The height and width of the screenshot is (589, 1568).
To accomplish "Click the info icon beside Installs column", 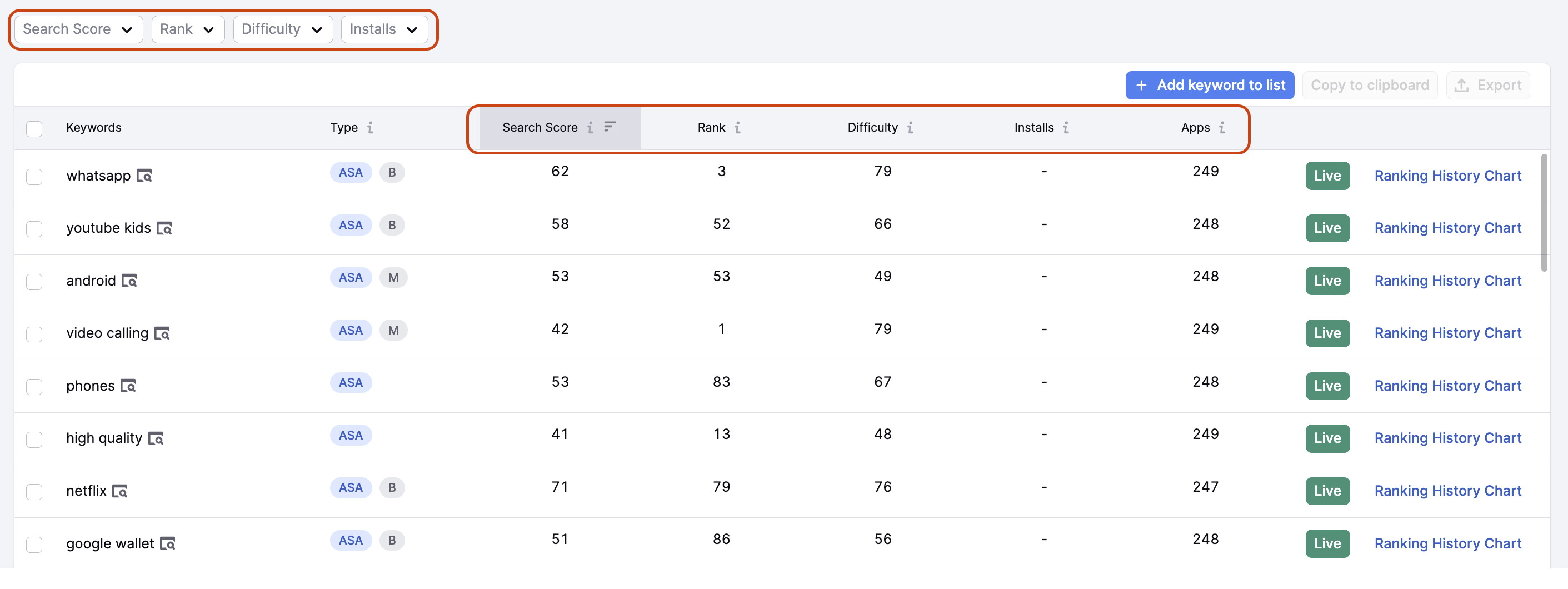I will 1066,128.
